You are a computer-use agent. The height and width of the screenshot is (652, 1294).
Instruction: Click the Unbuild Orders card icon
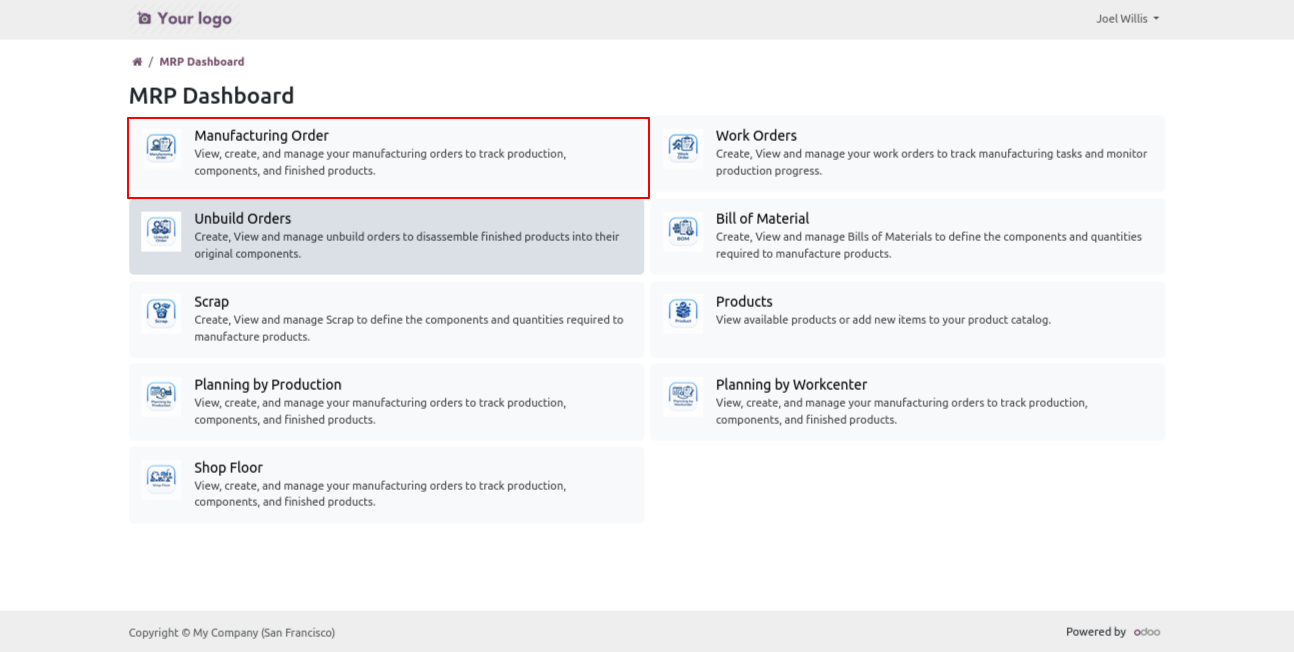(161, 232)
